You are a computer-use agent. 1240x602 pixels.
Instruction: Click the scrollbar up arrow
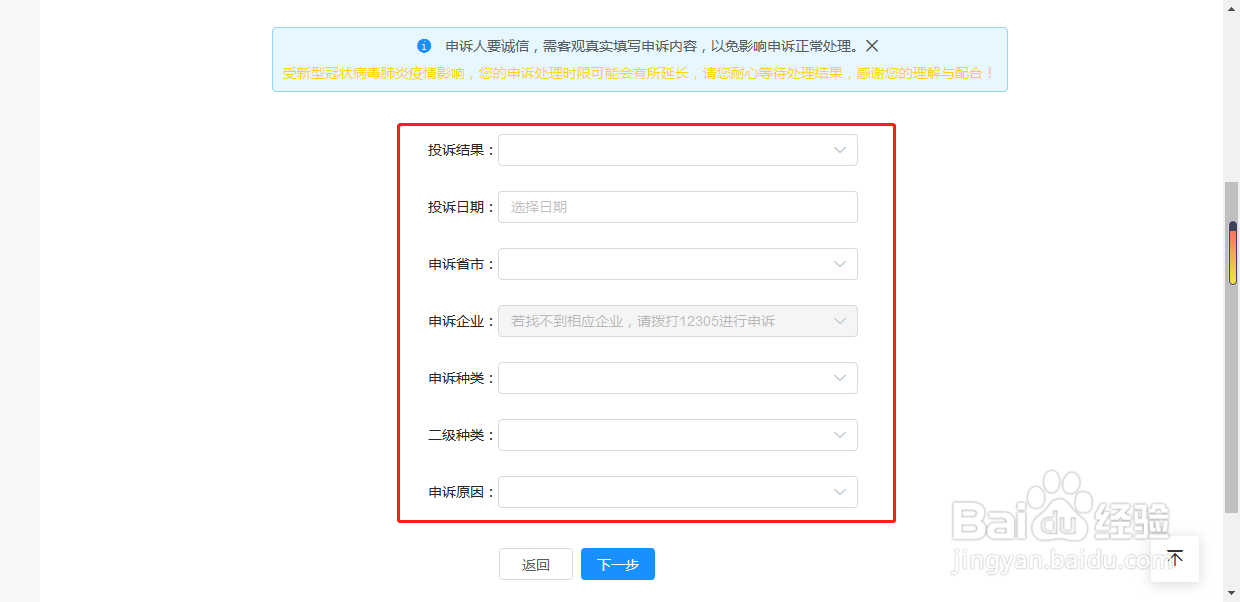pos(1232,7)
